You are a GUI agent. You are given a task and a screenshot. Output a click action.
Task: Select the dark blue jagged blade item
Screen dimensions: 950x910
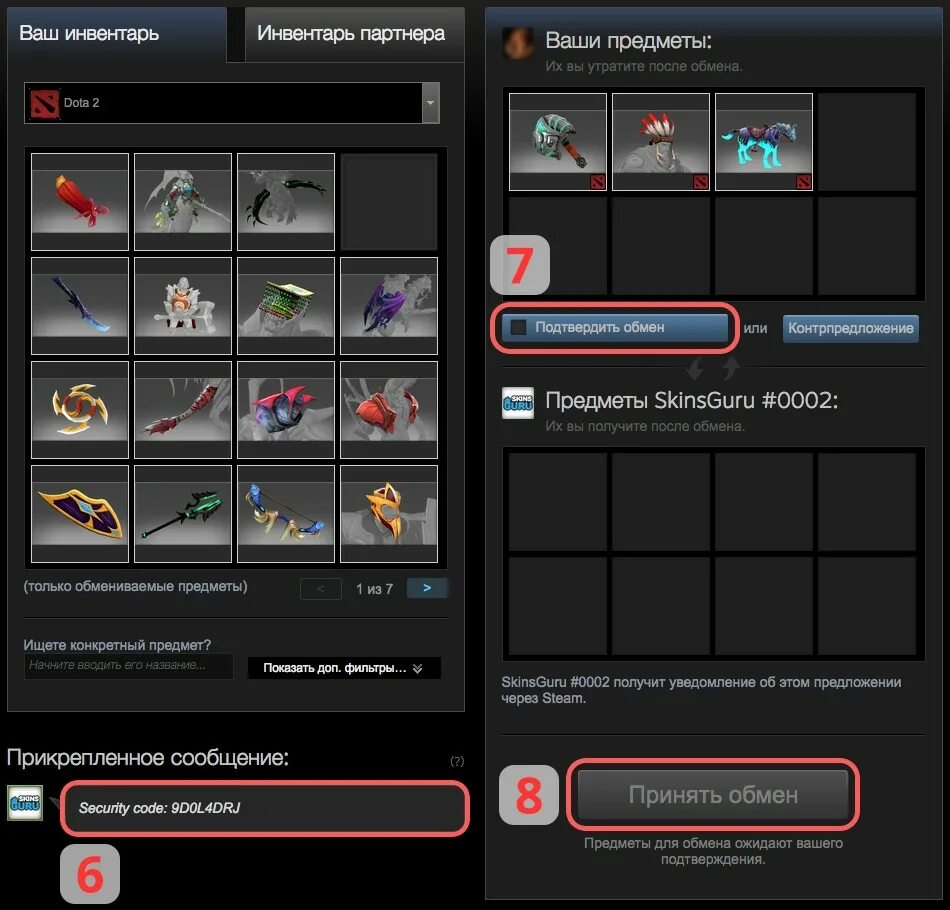tap(80, 306)
